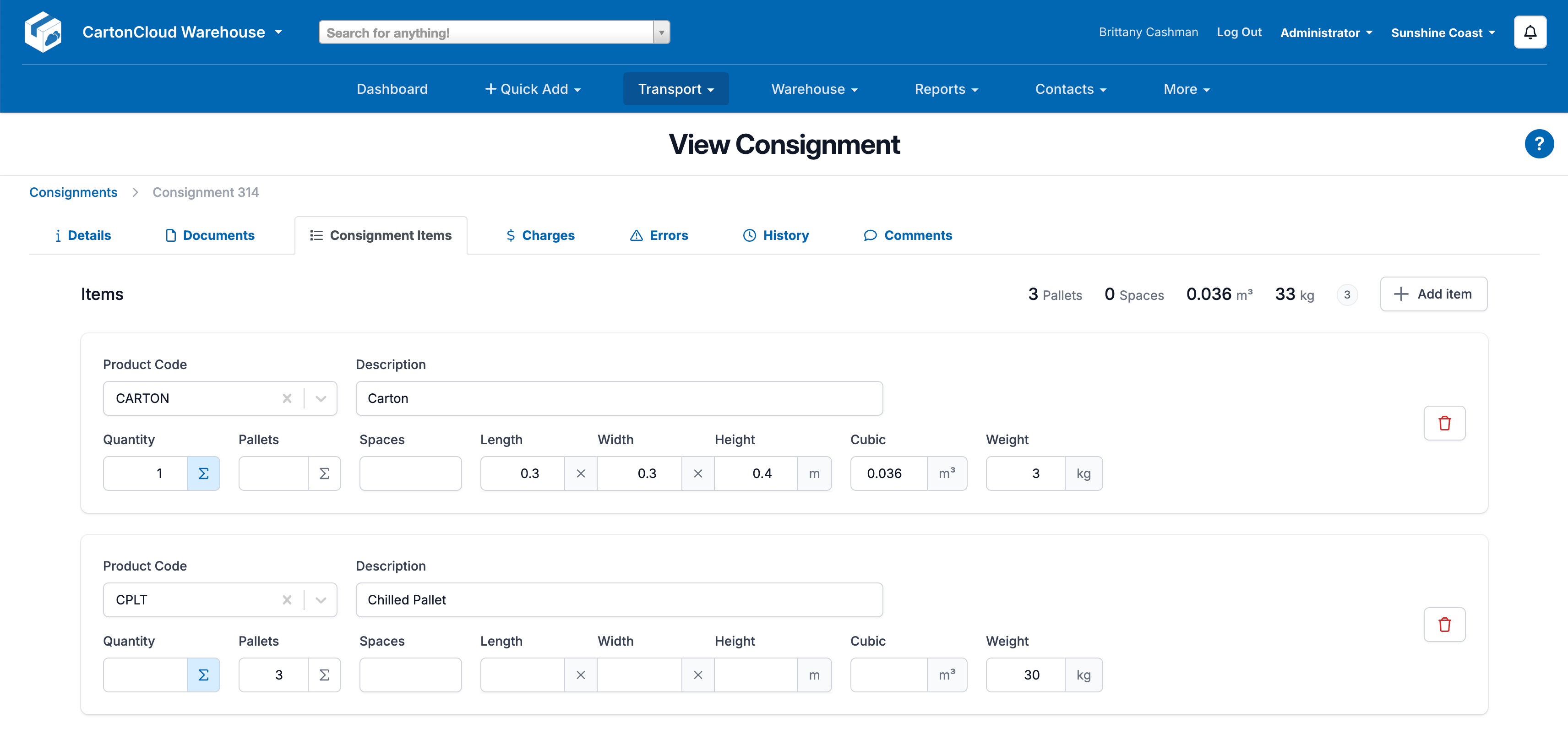Click the item count badge showing 3
This screenshot has height=729, width=1568.
[x=1346, y=294]
